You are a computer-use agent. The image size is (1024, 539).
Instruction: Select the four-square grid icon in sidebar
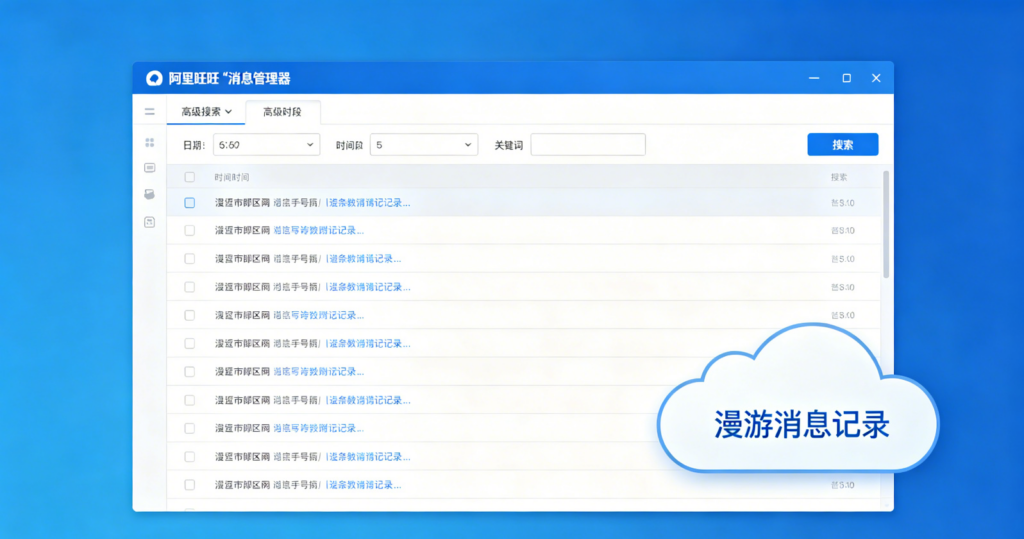(150, 142)
